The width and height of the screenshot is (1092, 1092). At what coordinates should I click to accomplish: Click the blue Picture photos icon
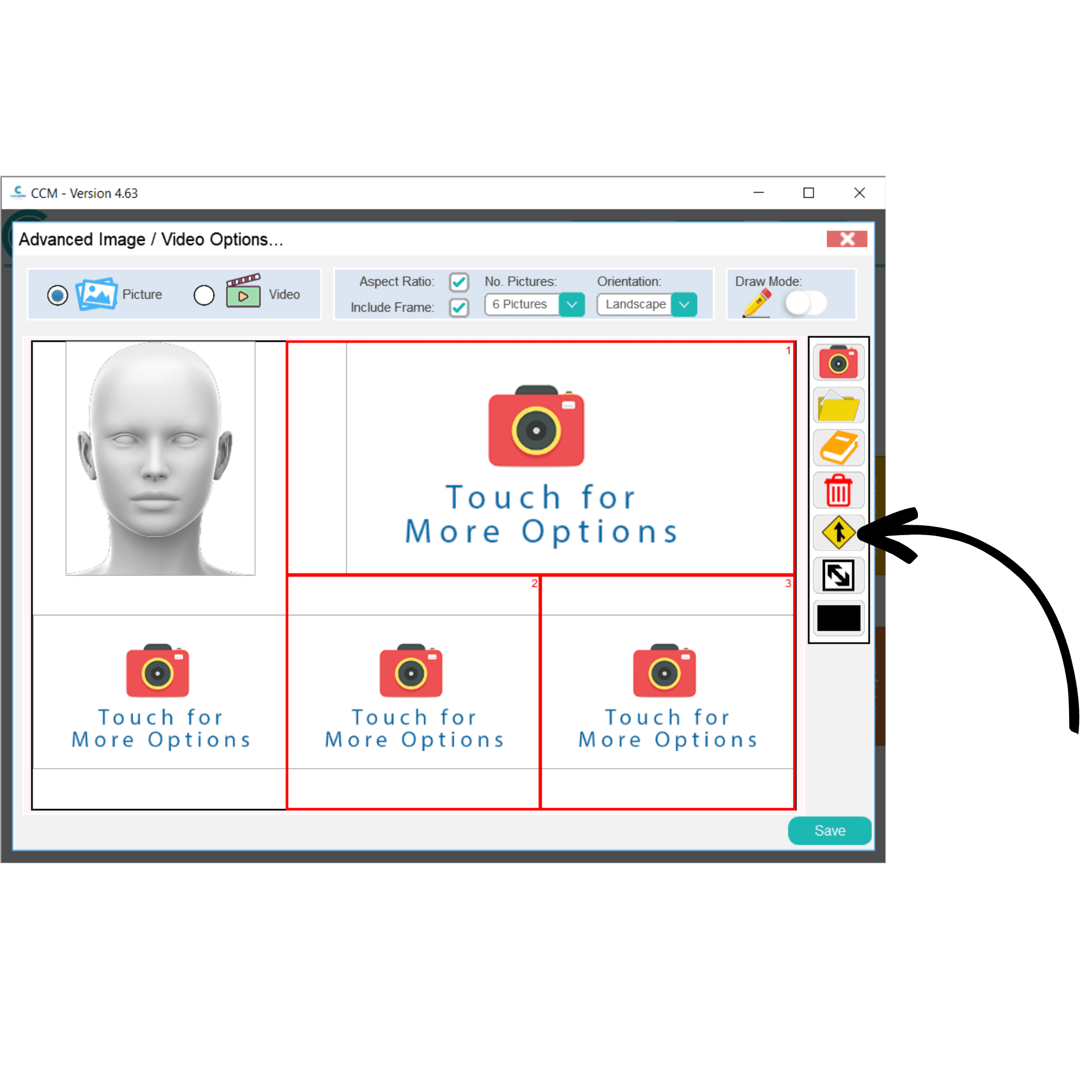coord(97,294)
